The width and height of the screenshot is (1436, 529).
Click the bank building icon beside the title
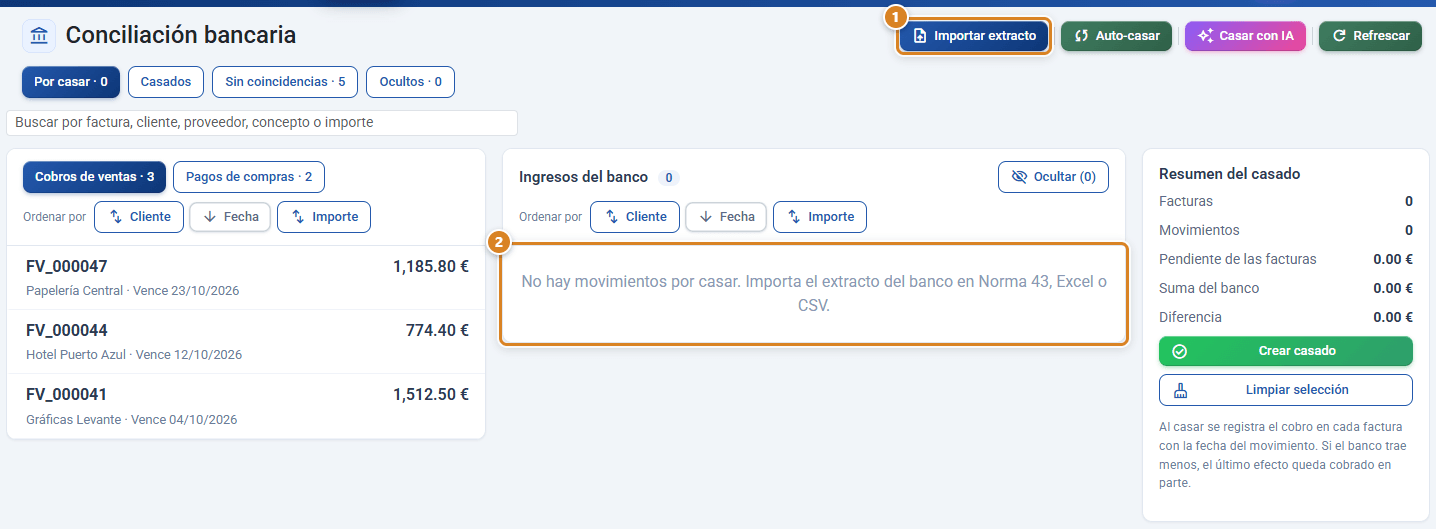tap(39, 36)
